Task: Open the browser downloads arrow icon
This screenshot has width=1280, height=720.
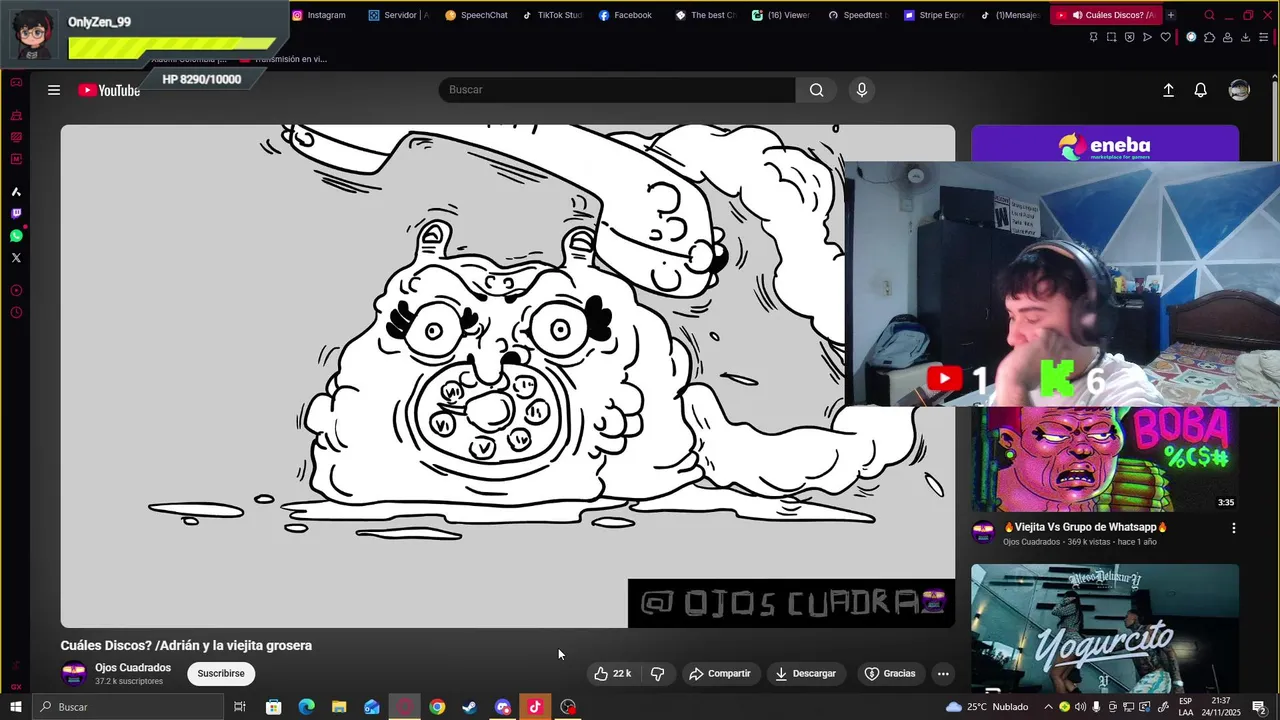Action: coord(1245,37)
